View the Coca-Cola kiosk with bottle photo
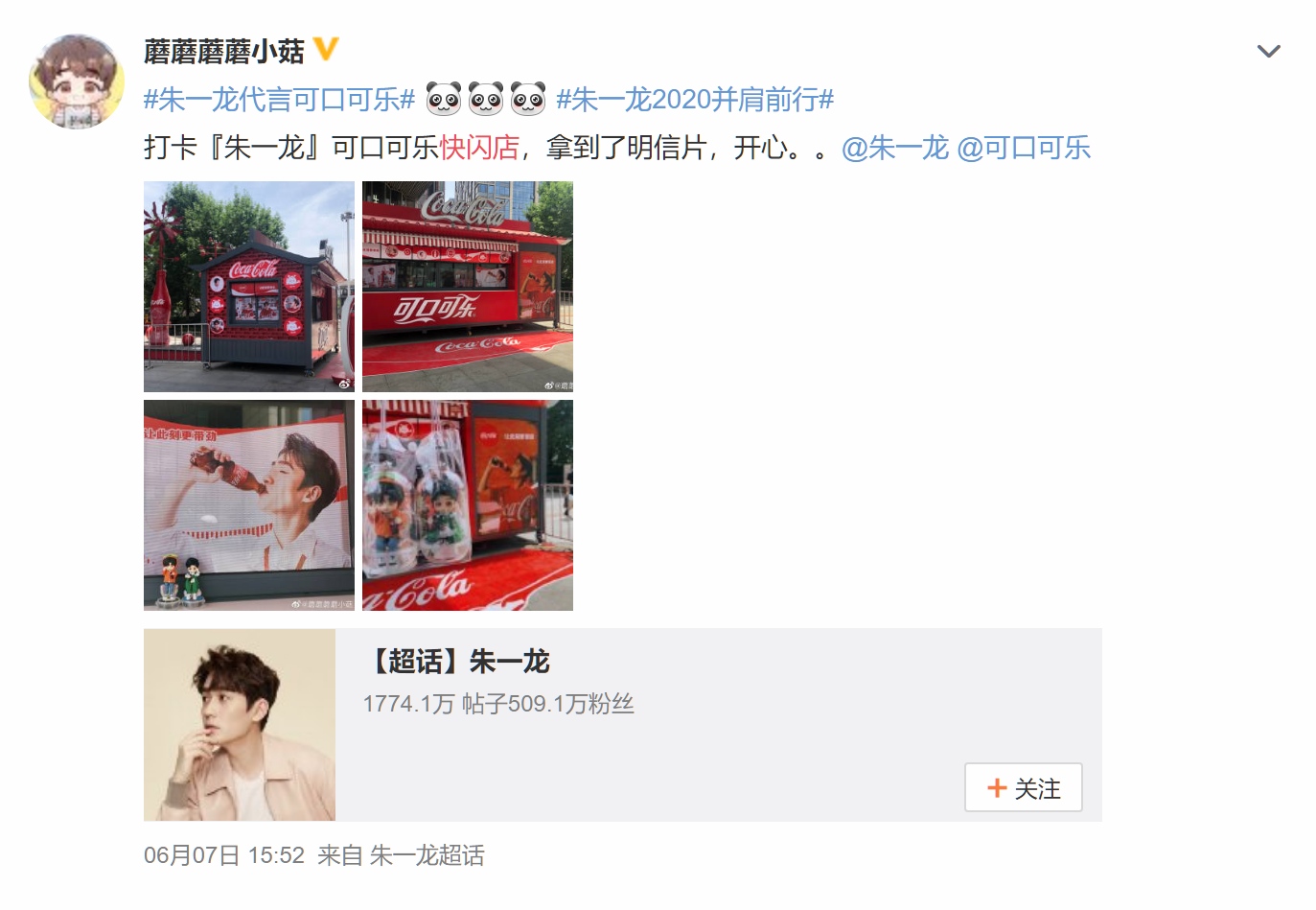This screenshot has height=910, width=1316. coord(249,287)
